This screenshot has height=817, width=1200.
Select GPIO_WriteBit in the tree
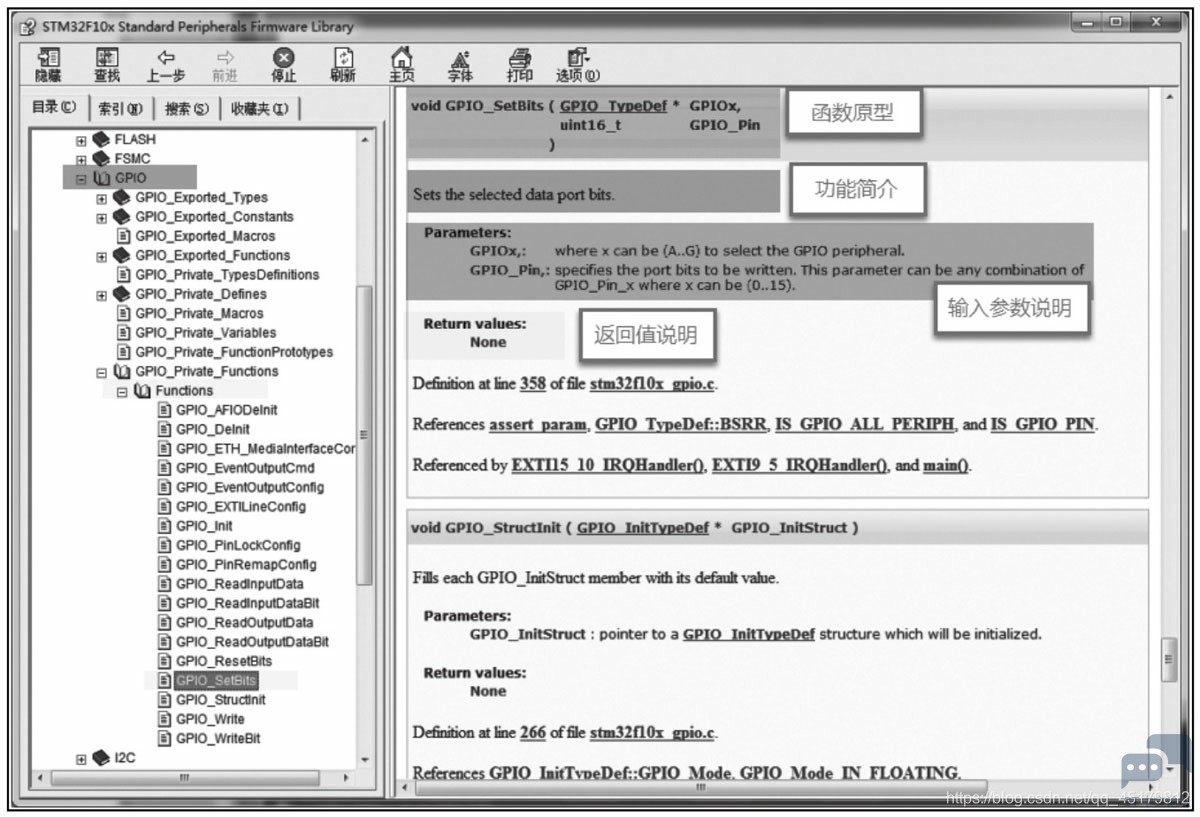pos(218,739)
